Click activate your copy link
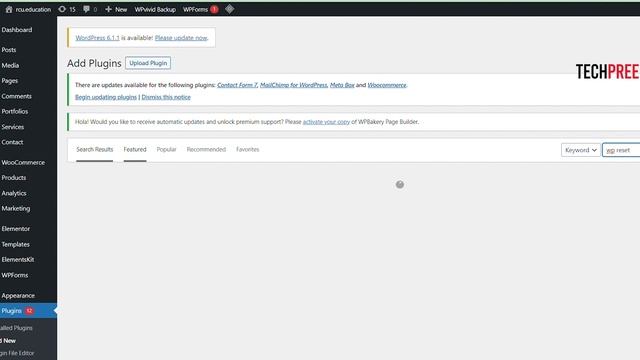 pos(326,122)
